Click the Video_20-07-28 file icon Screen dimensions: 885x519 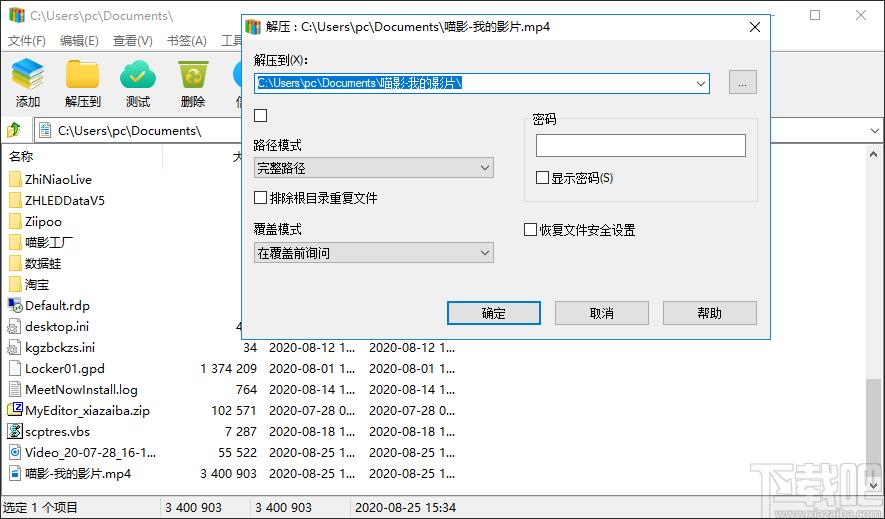[x=15, y=452]
